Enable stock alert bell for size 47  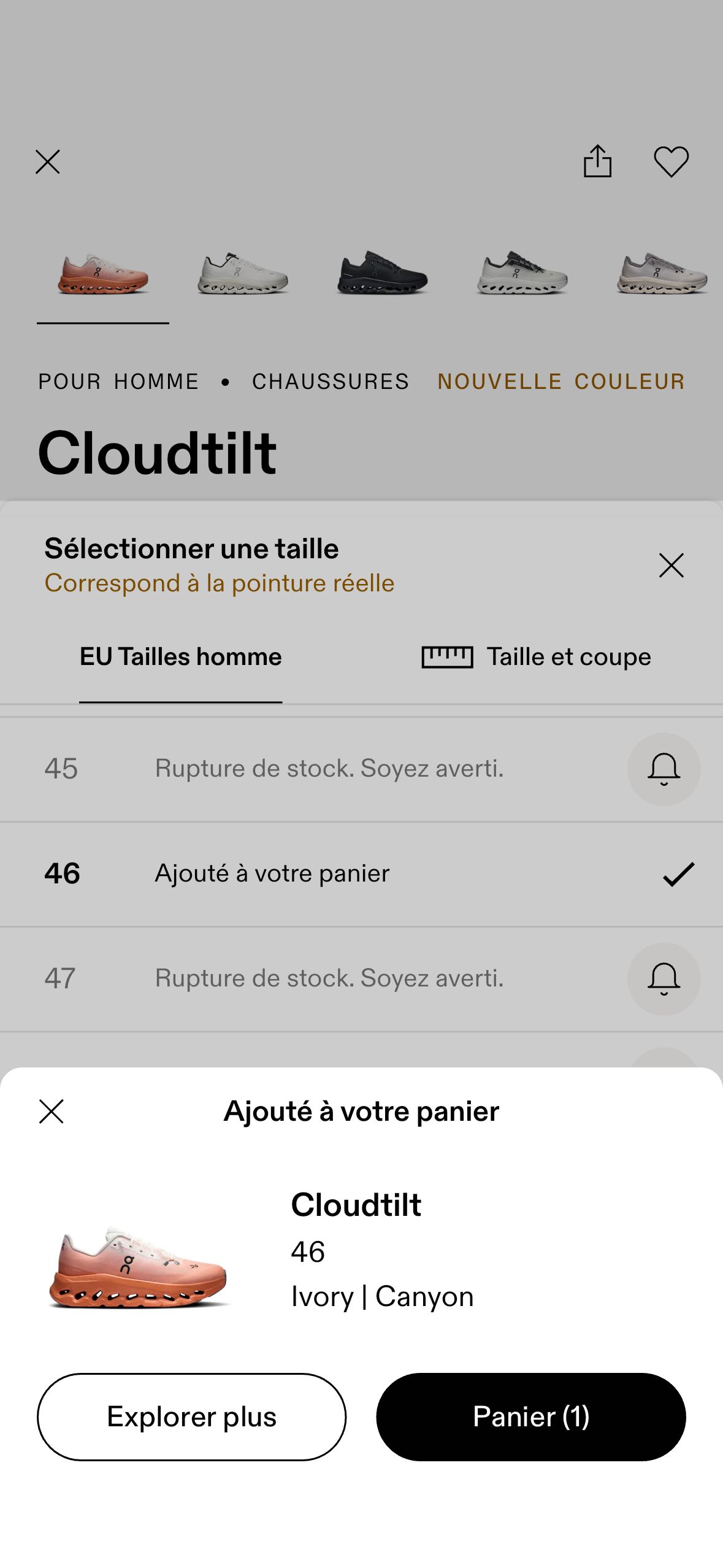(x=664, y=978)
